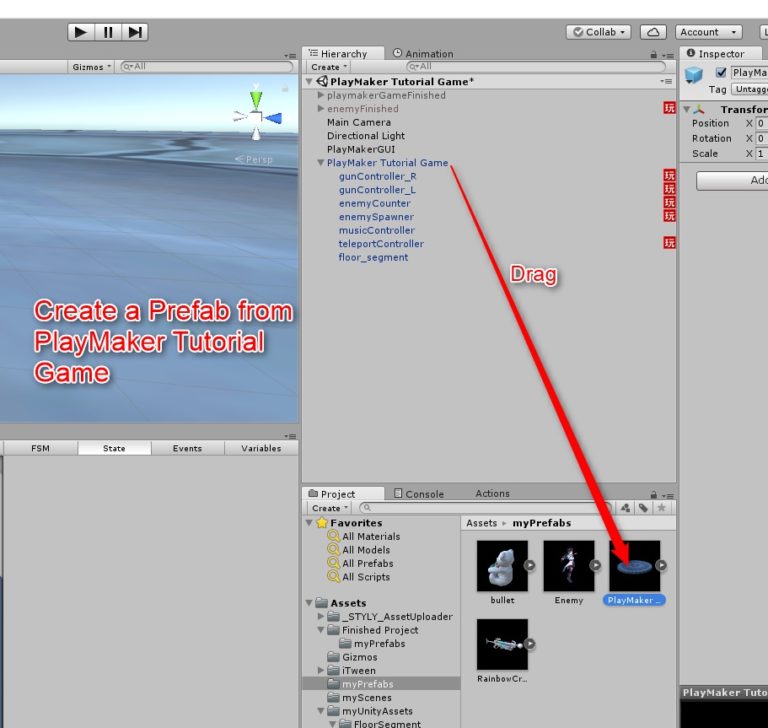768x728 pixels.
Task: Click PlayMaker icon beside teleportController
Action: point(669,243)
